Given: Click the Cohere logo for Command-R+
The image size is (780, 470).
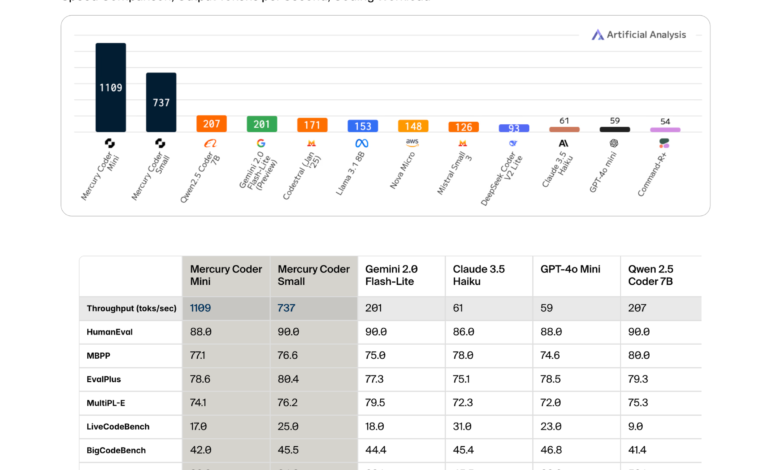Looking at the screenshot, I should pos(664,143).
